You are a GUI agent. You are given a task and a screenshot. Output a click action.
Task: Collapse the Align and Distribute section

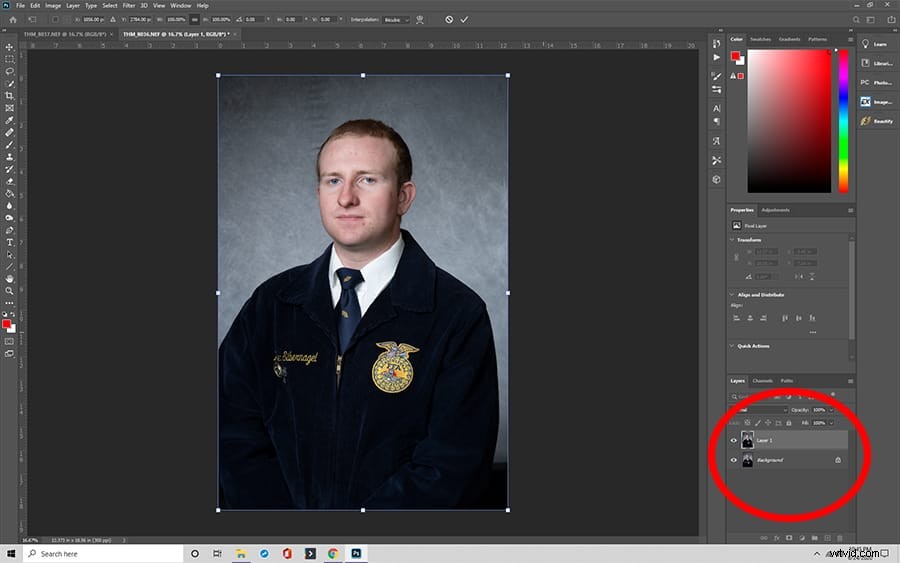click(x=732, y=294)
